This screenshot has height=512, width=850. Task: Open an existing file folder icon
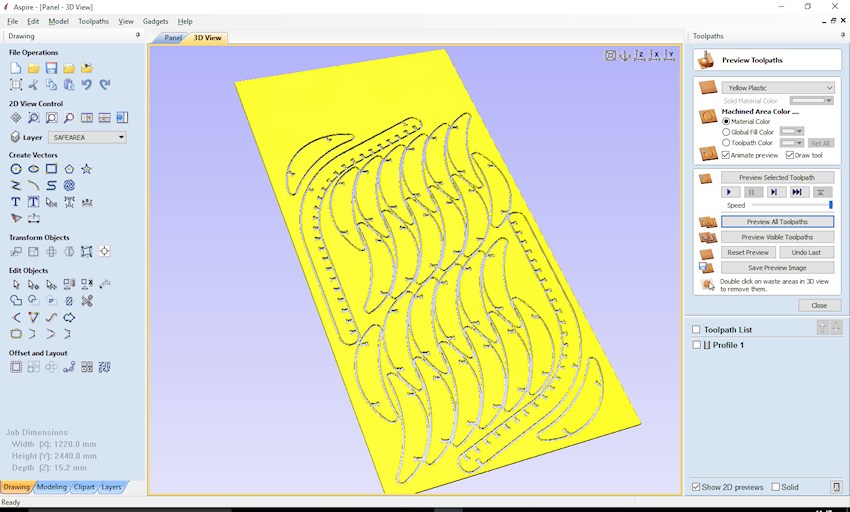point(34,68)
